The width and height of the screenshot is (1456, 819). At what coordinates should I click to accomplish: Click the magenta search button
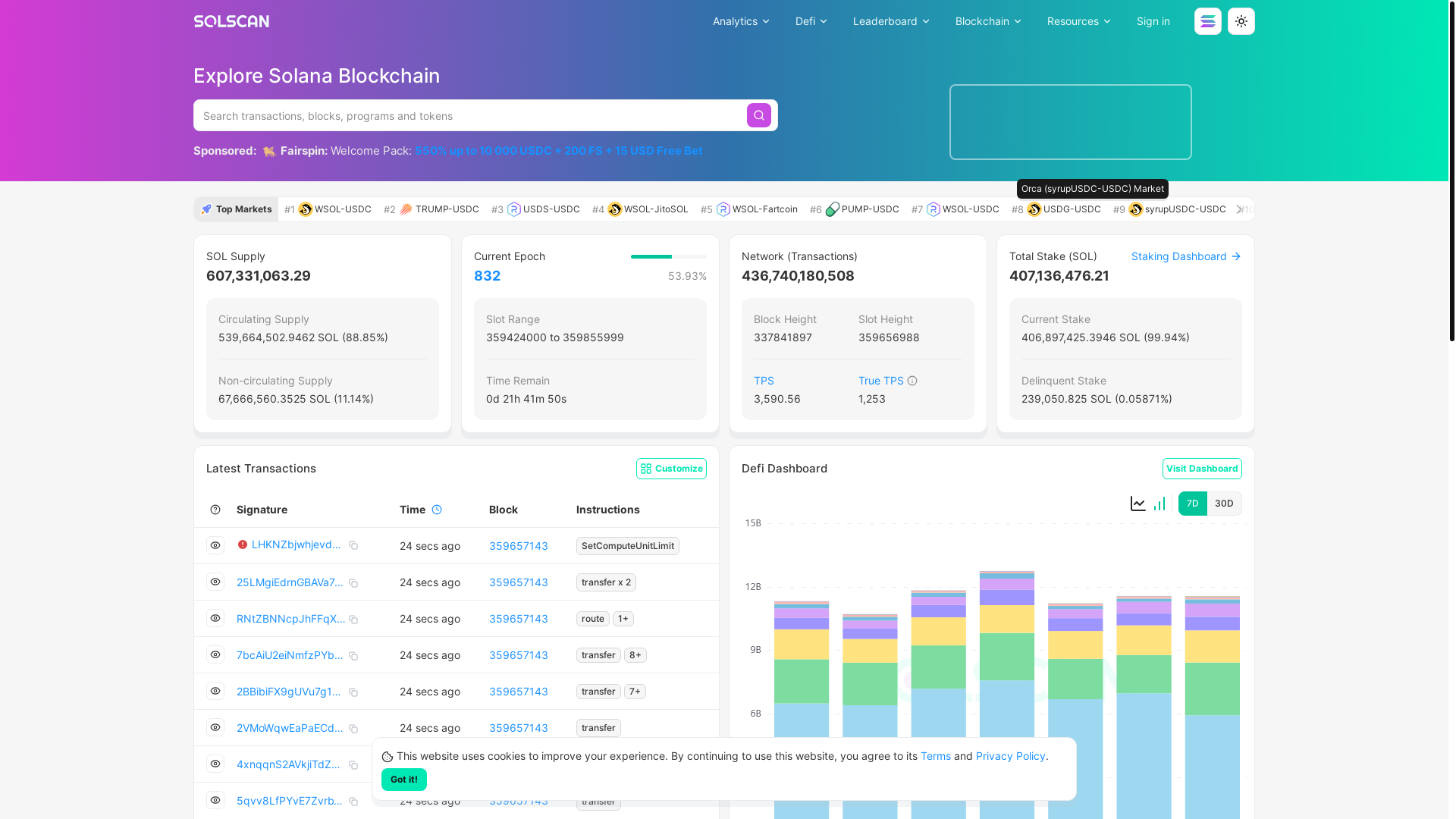point(759,115)
